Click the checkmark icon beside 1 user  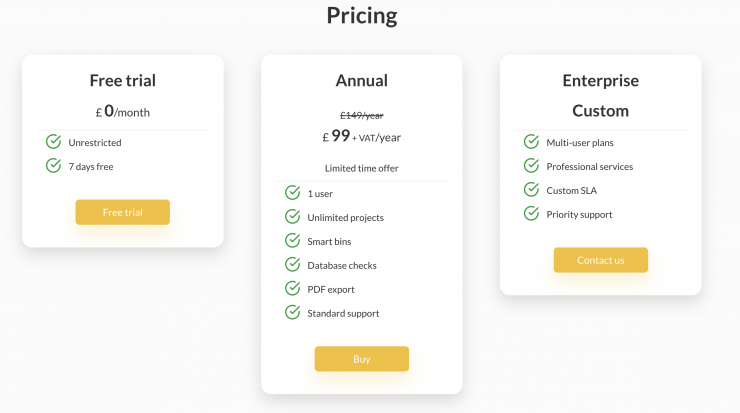click(x=293, y=193)
